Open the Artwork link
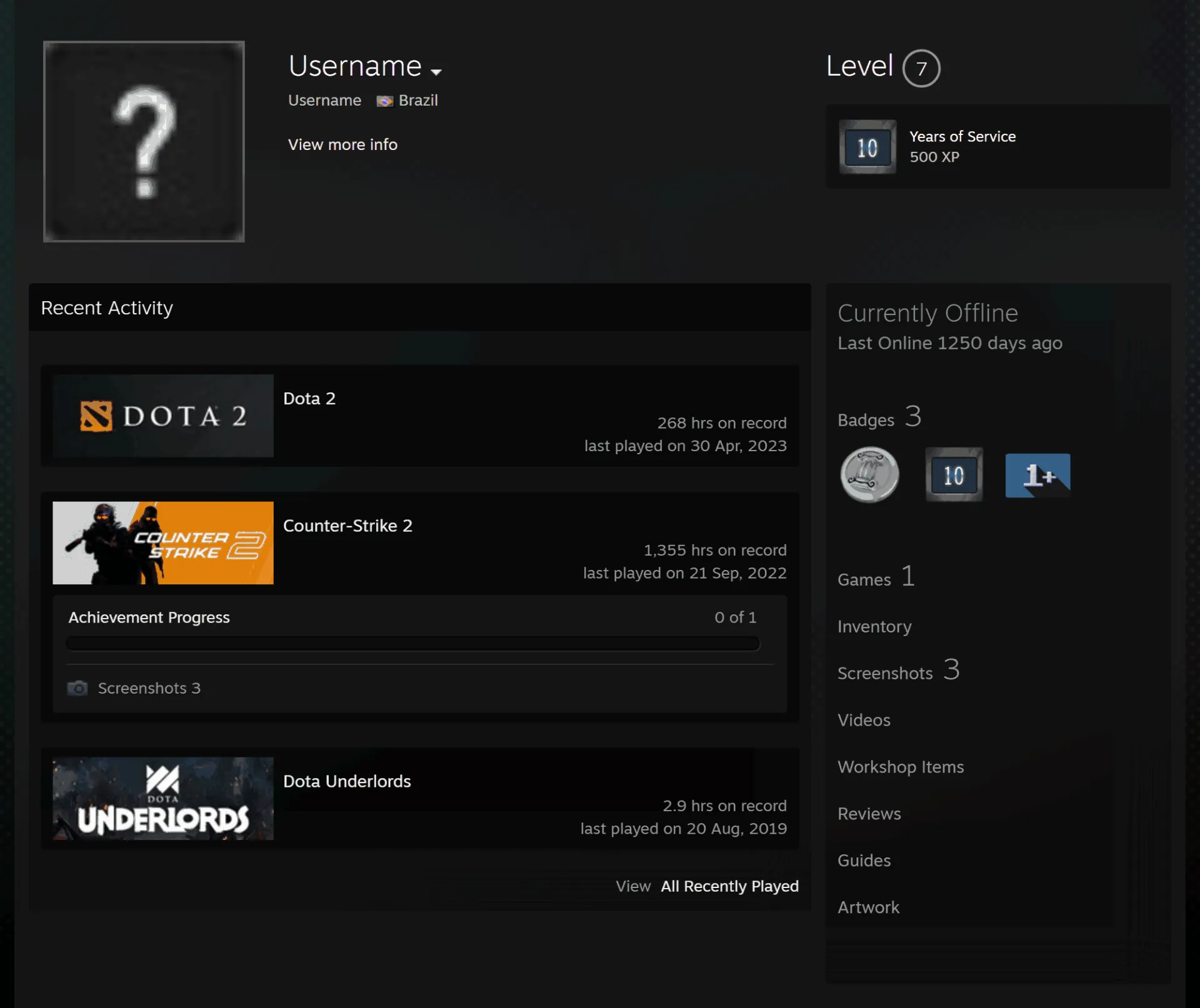Viewport: 1200px width, 1008px height. (x=868, y=907)
